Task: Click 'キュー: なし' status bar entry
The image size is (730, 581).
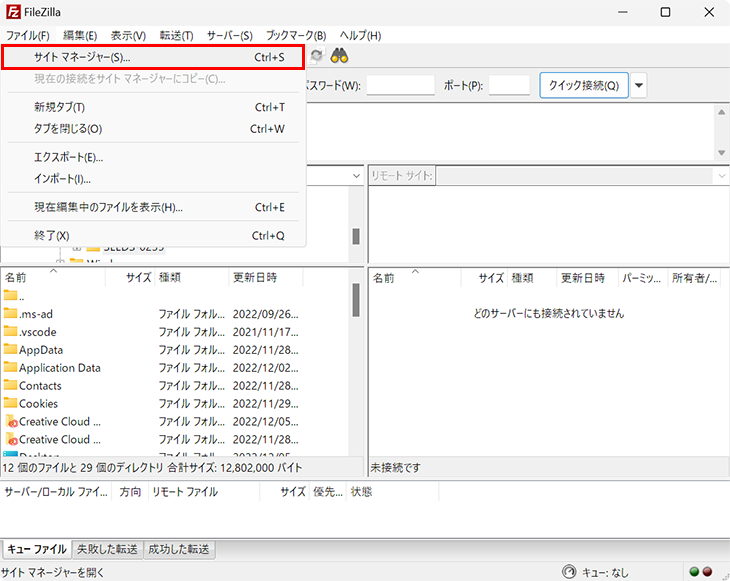Action: (x=605, y=572)
